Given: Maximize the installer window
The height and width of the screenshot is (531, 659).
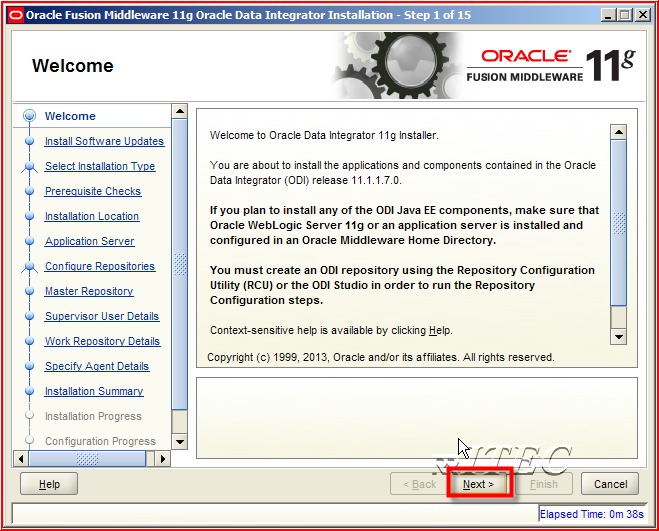Looking at the screenshot, I should point(625,16).
